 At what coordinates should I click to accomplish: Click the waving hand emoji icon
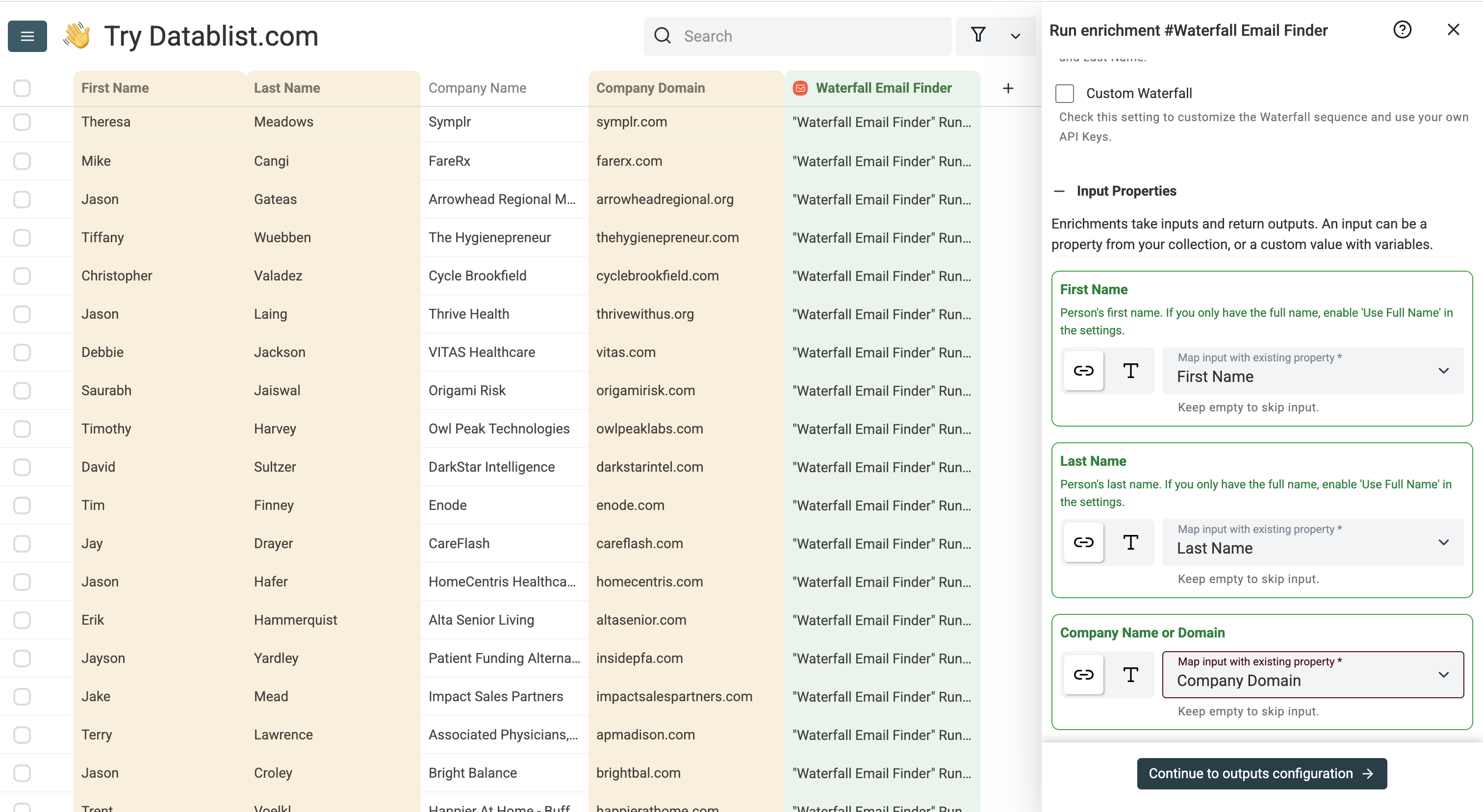[x=77, y=36]
